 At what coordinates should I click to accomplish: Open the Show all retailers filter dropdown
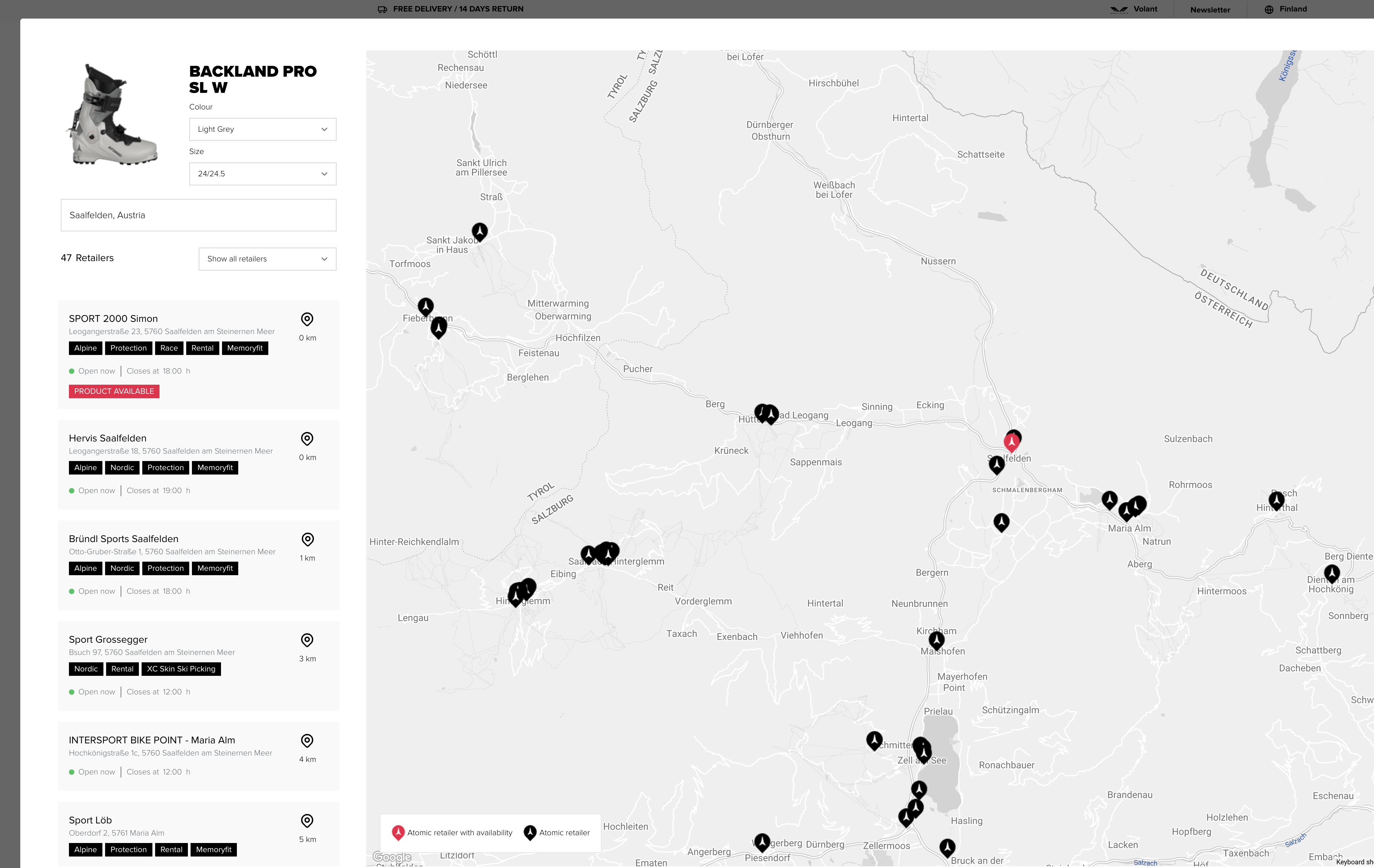pos(267,259)
